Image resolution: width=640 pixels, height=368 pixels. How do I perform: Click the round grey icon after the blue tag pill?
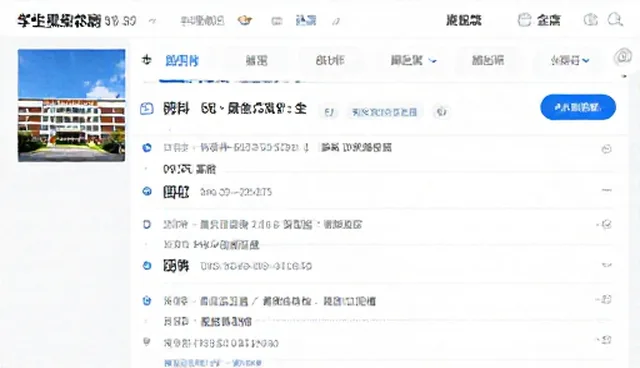coord(442,112)
